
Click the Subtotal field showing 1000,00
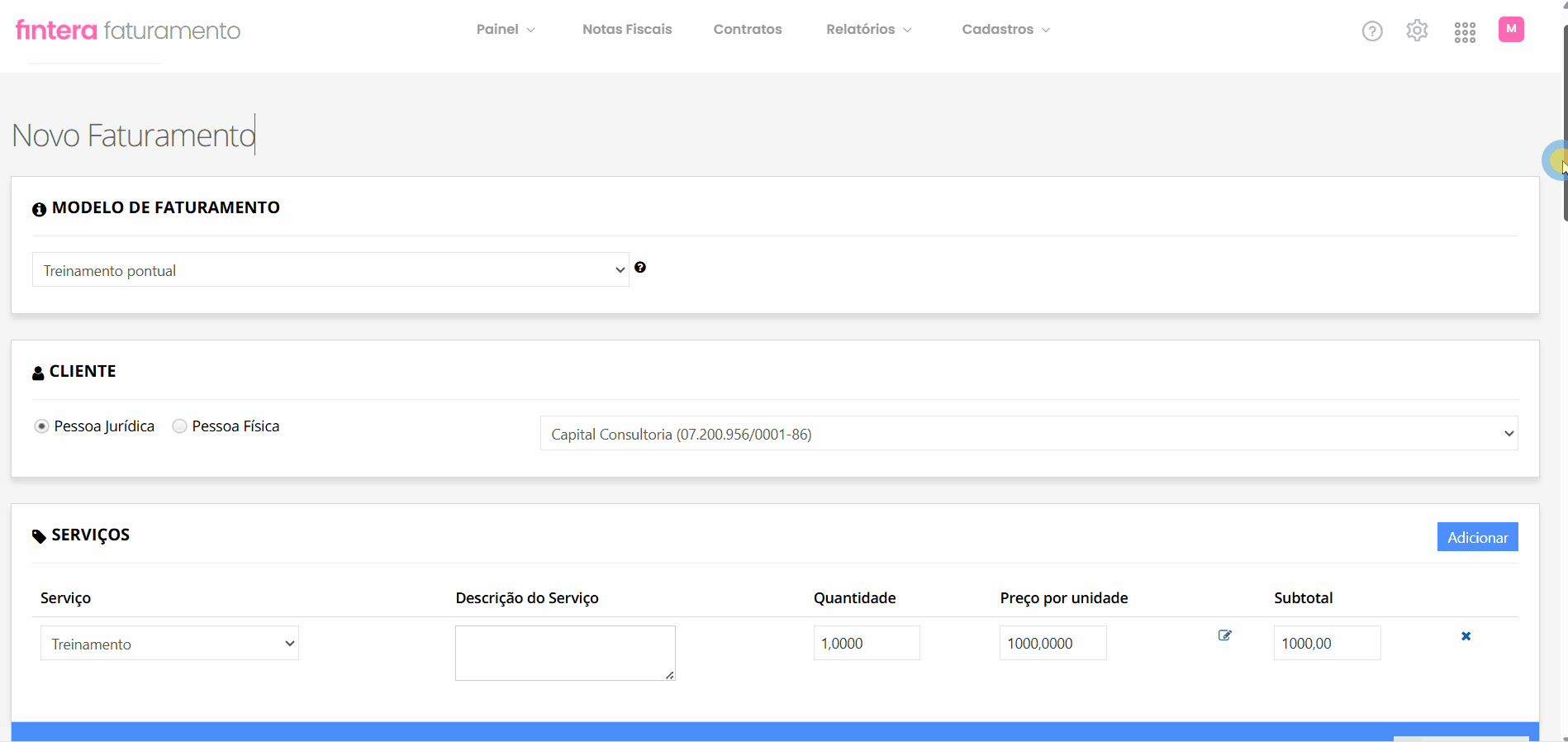[1327, 643]
